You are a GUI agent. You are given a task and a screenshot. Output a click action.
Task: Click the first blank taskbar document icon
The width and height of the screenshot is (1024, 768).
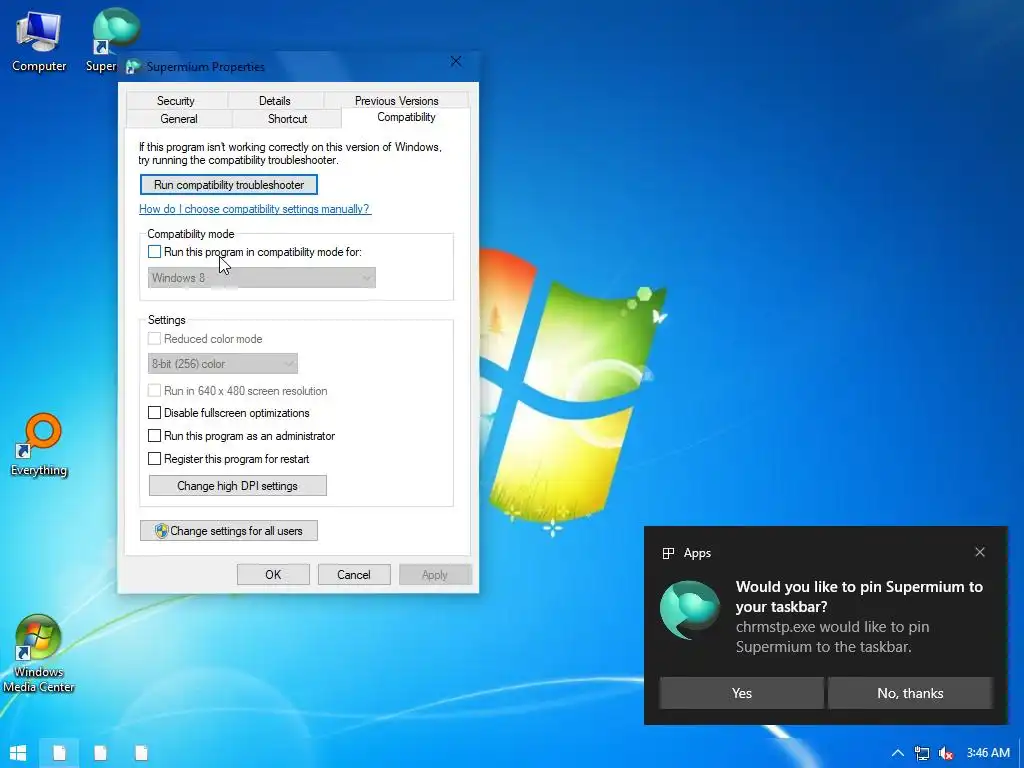click(x=59, y=753)
